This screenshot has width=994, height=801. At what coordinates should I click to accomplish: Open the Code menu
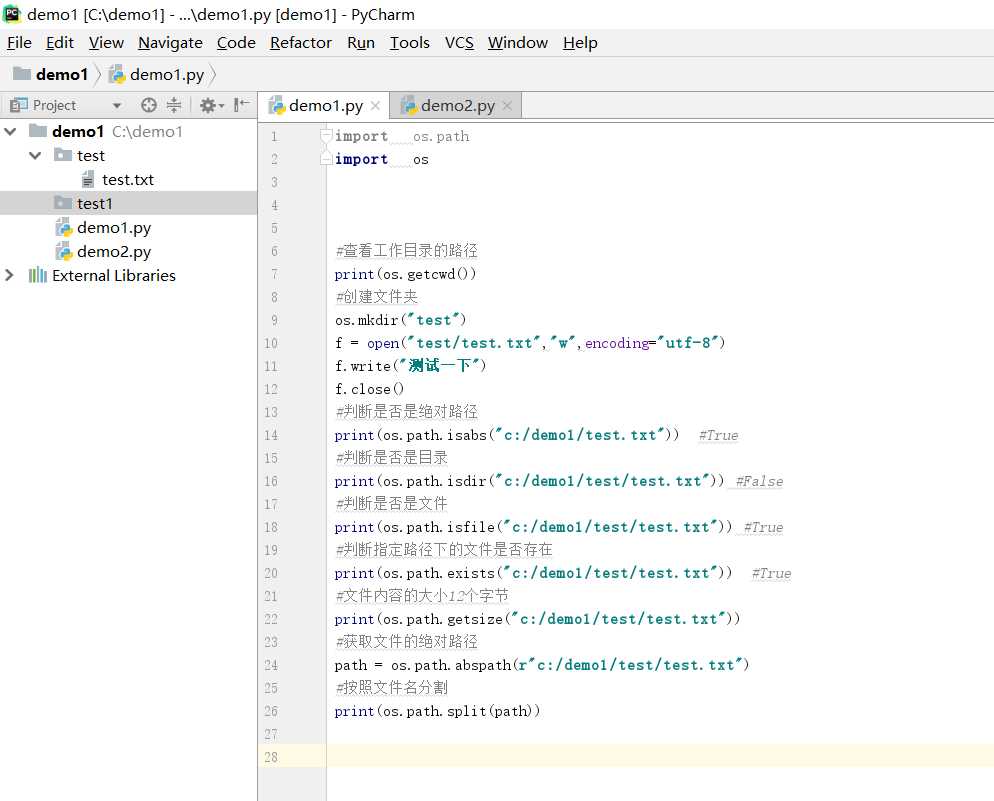pyautogui.click(x=236, y=42)
